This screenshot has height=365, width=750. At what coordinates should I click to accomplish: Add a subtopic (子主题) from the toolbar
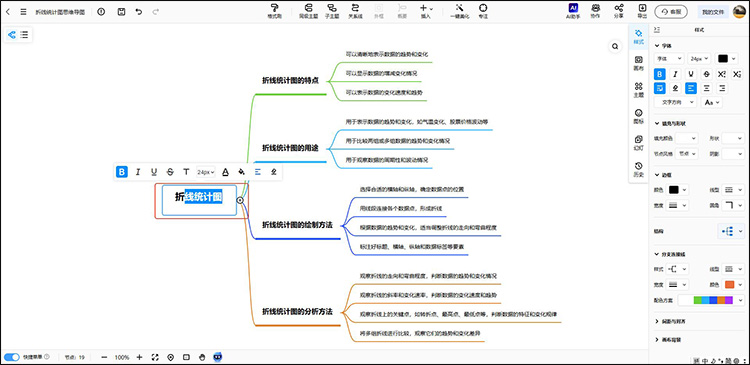[331, 11]
